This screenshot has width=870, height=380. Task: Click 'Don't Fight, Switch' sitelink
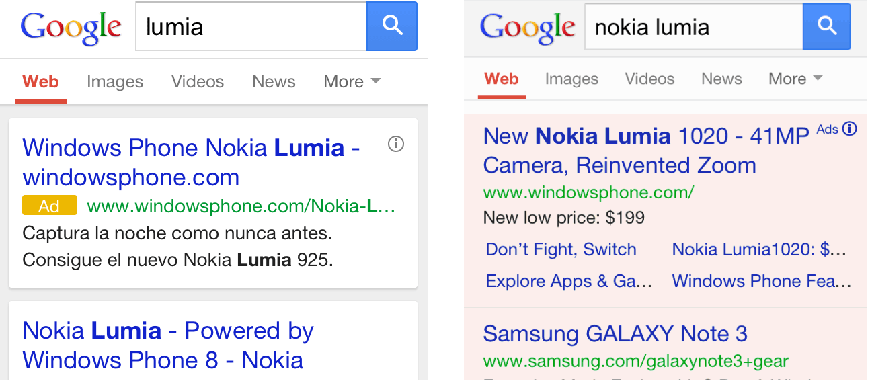click(561, 249)
